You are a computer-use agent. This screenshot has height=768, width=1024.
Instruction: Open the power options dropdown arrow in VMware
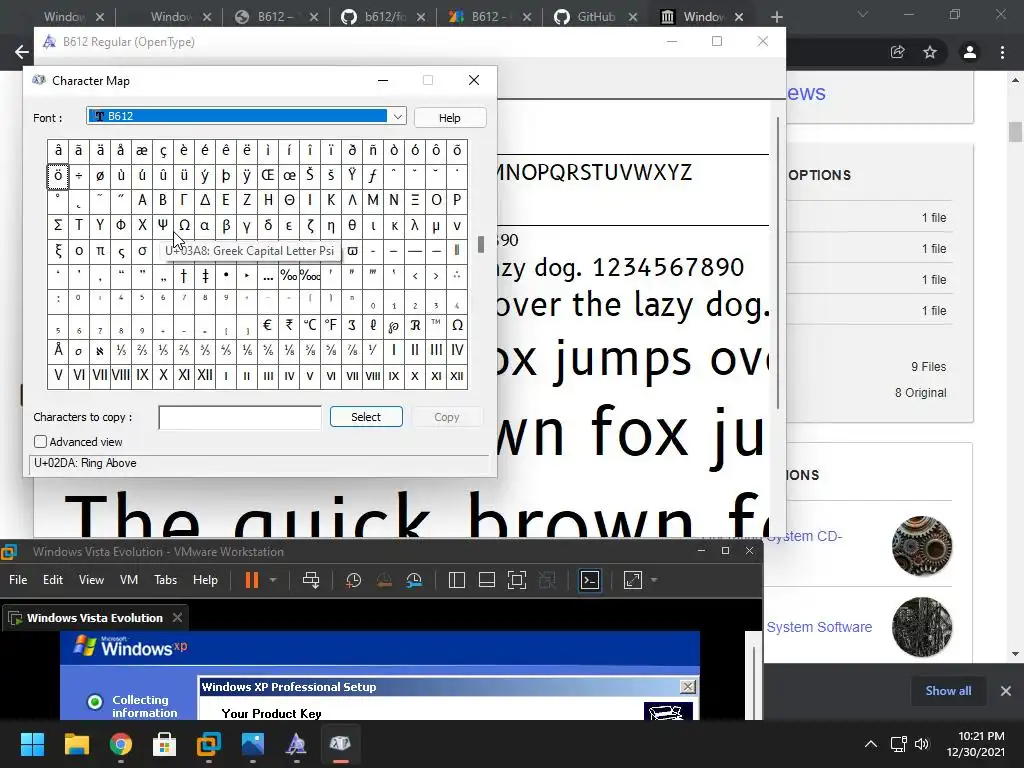point(273,580)
